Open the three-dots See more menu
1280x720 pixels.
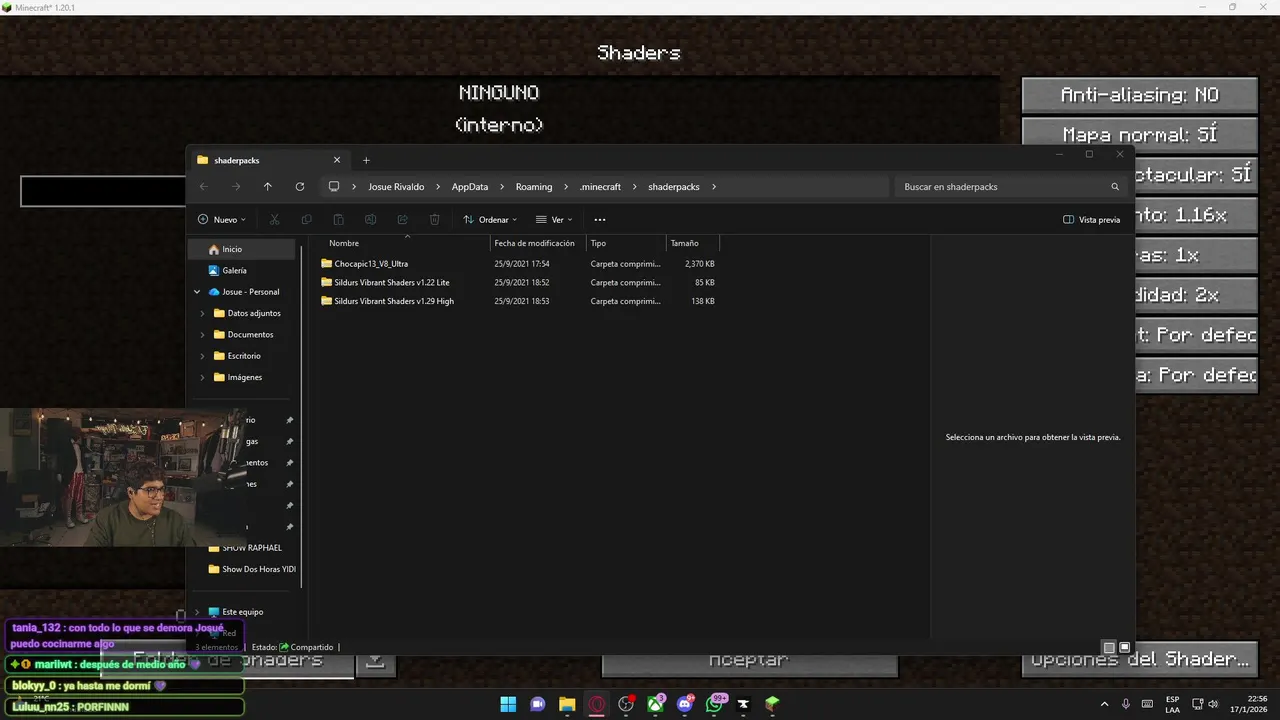click(x=600, y=219)
